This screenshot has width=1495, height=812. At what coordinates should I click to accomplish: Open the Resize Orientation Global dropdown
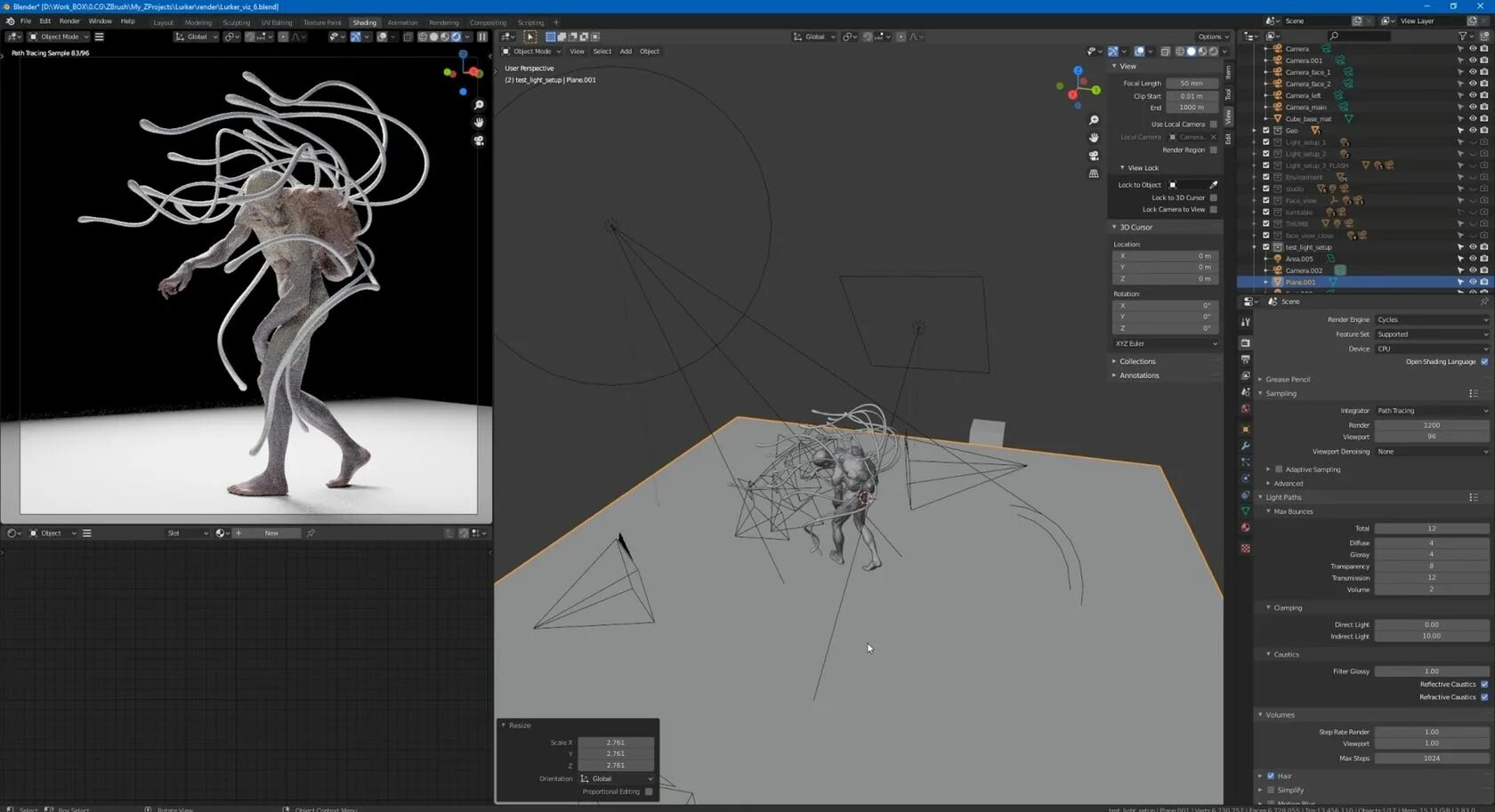[x=616, y=779]
